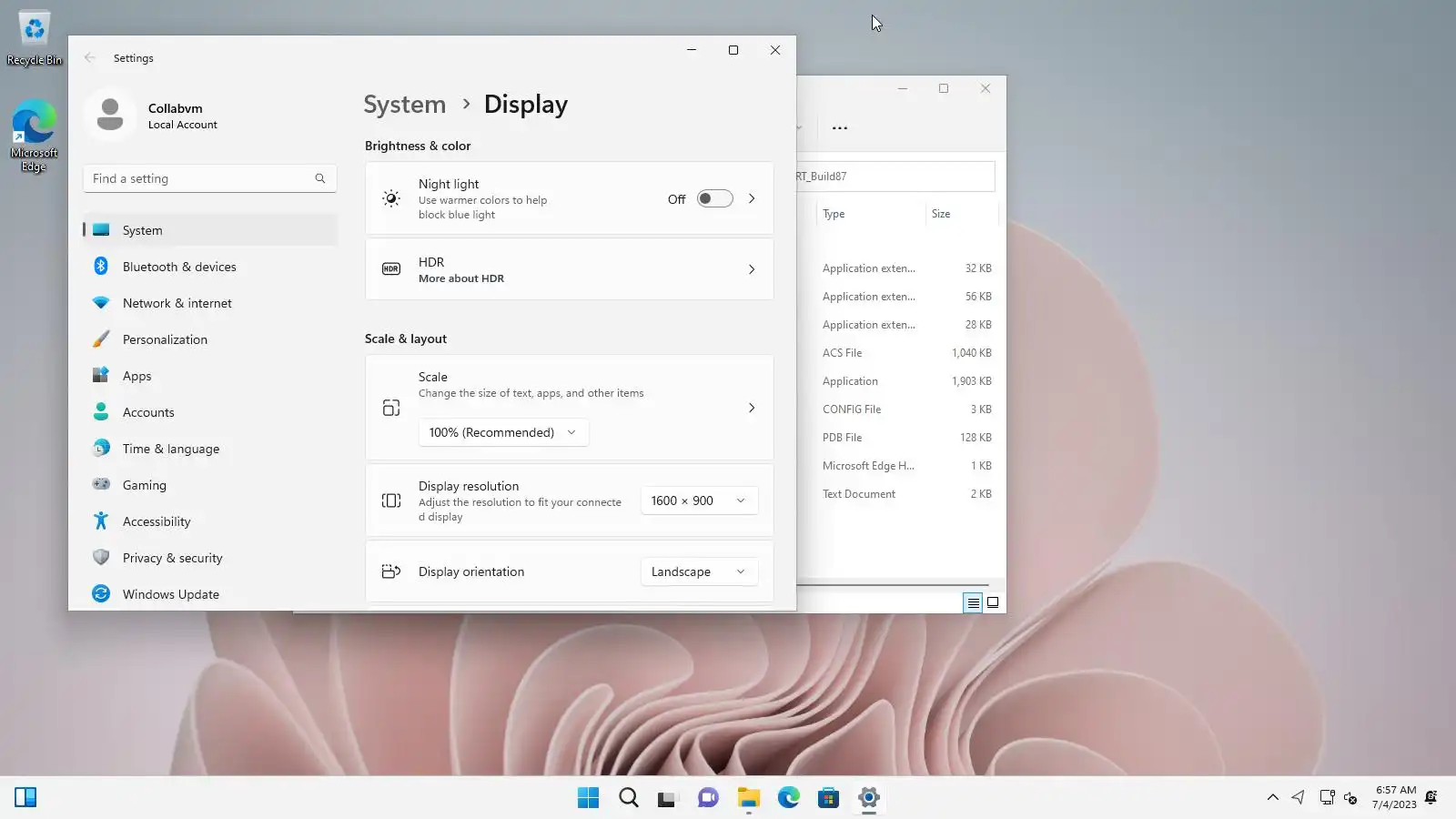Image resolution: width=1456 pixels, height=819 pixels.
Task: Open Microsoft Edge desktop shortcut
Action: pyautogui.click(x=35, y=136)
